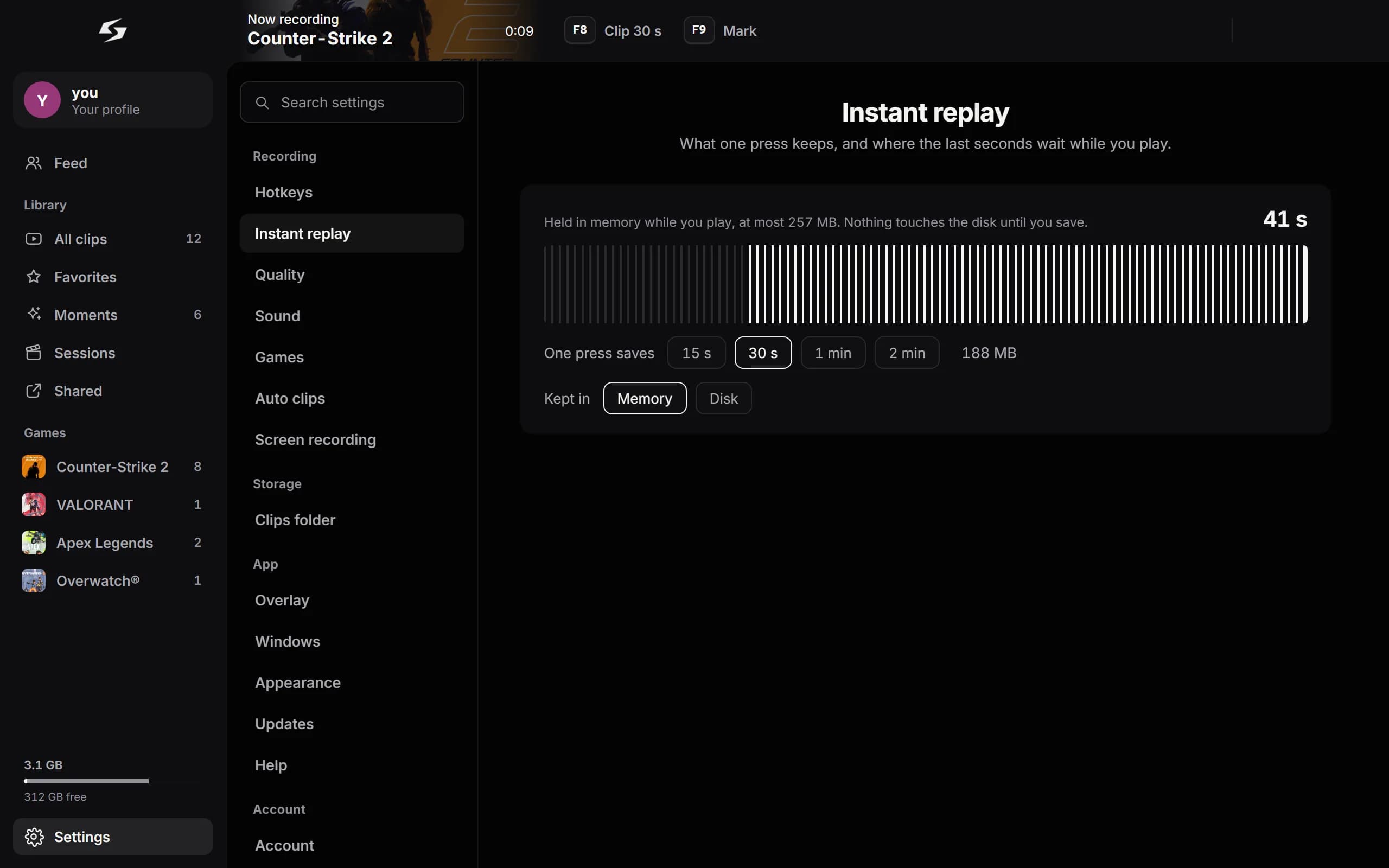The height and width of the screenshot is (868, 1389).
Task: Click the 188 MB size value
Action: pyautogui.click(x=989, y=353)
